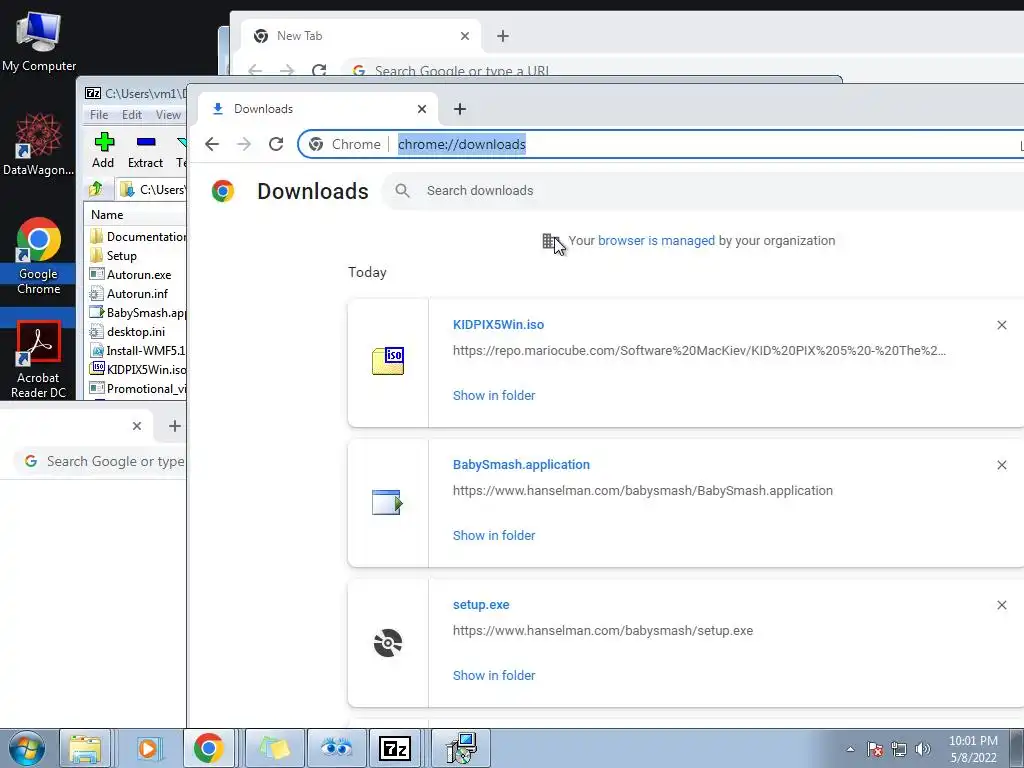Add a new tab in back Chrome window
Screen dimensions: 1024x768
[x=503, y=36]
